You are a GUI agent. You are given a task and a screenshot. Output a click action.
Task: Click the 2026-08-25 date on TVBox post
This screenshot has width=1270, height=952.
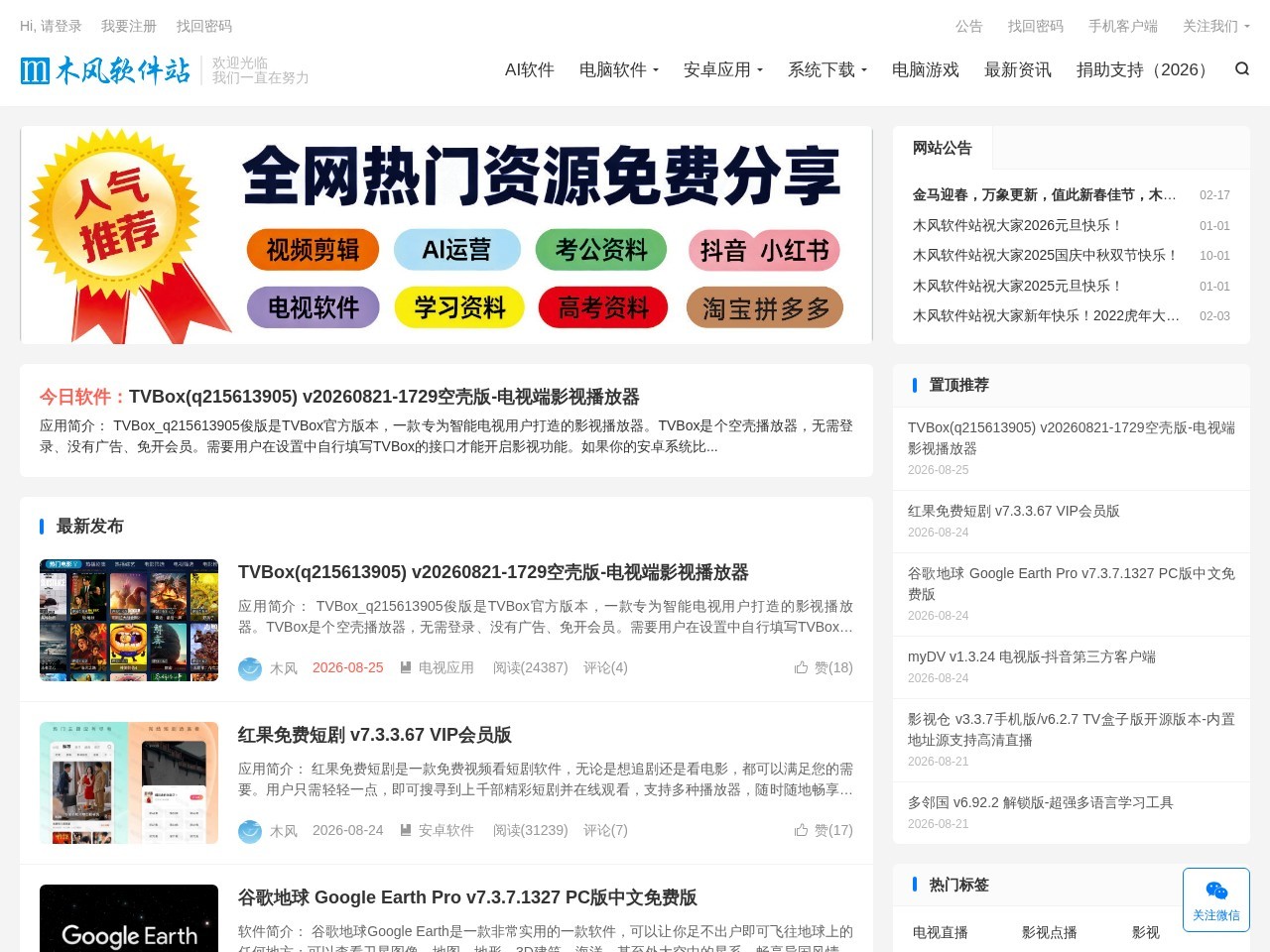tap(348, 667)
